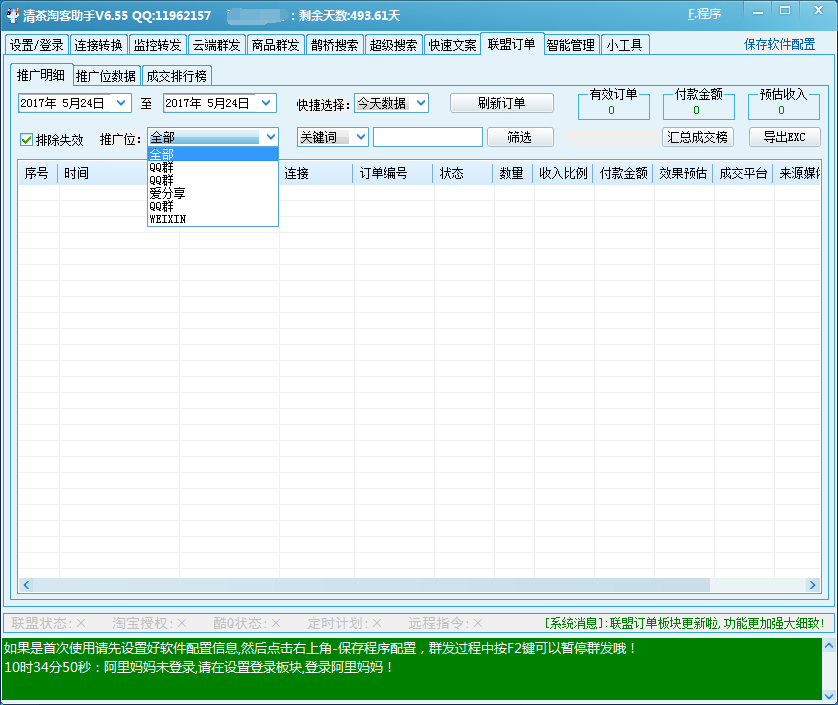Click the log panel scroll down arrow

click(x=829, y=696)
